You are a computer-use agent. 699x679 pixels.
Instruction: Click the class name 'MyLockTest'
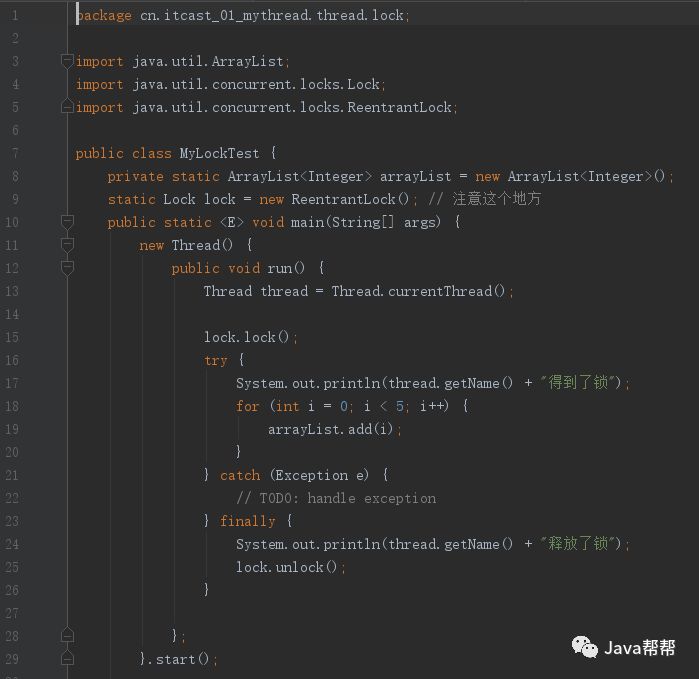point(219,153)
